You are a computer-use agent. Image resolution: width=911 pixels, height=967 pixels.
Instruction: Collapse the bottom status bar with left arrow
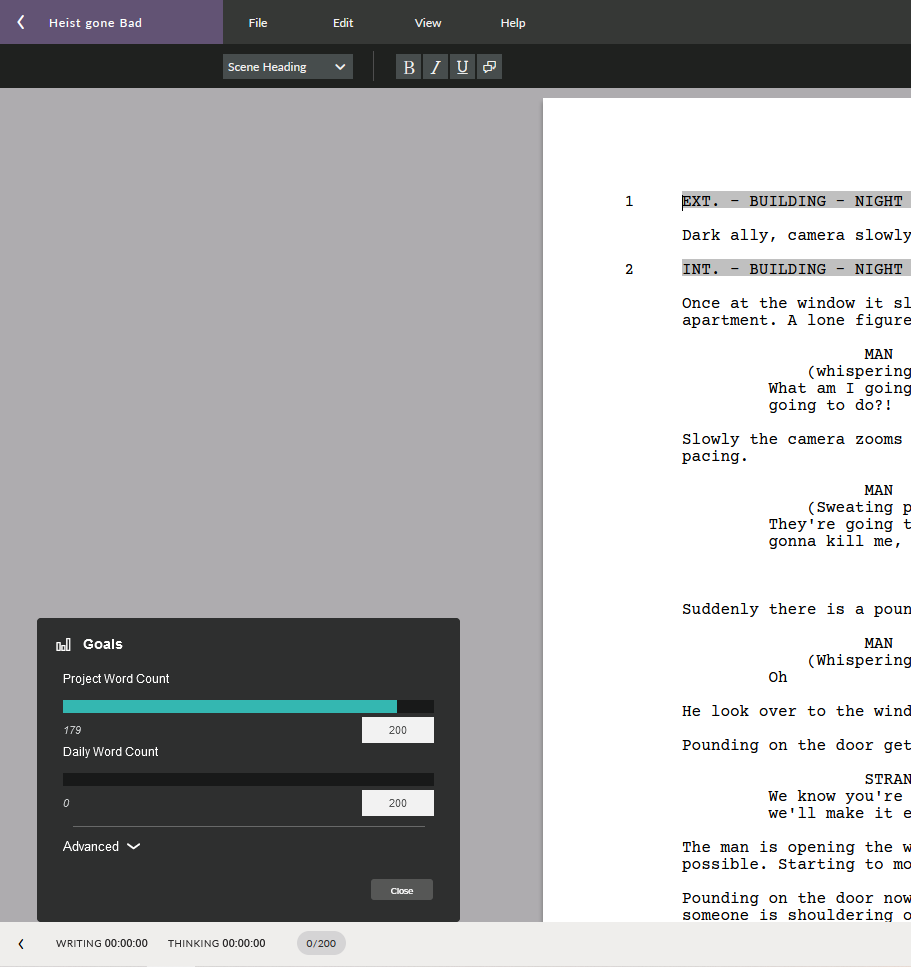[x=21, y=944]
